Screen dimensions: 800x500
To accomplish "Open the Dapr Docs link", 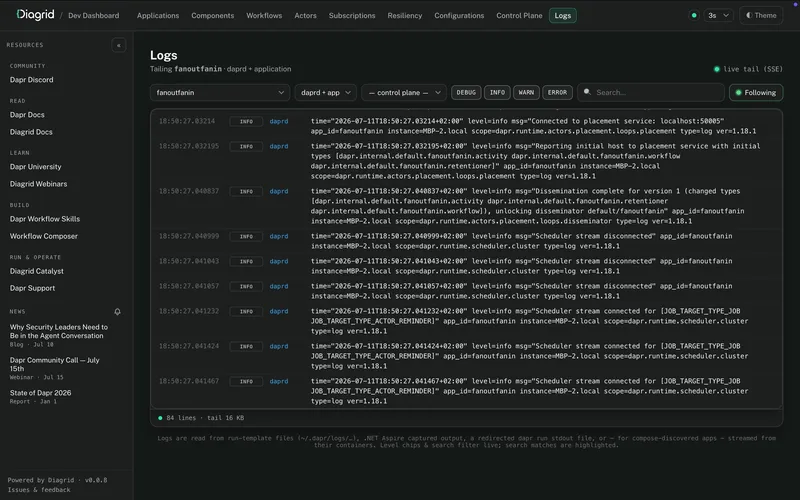I will pos(27,115).
